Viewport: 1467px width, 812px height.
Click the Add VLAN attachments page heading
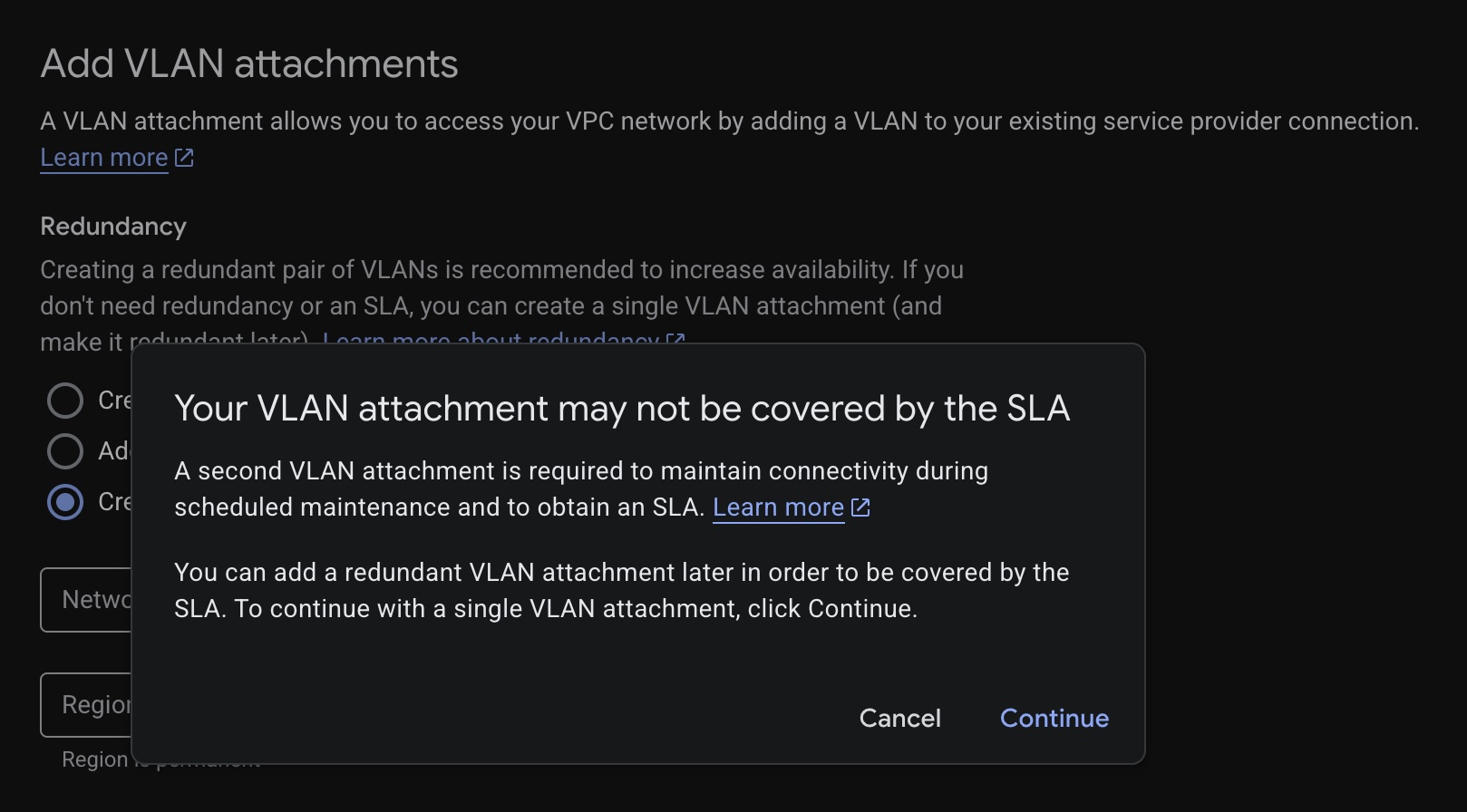coord(249,64)
